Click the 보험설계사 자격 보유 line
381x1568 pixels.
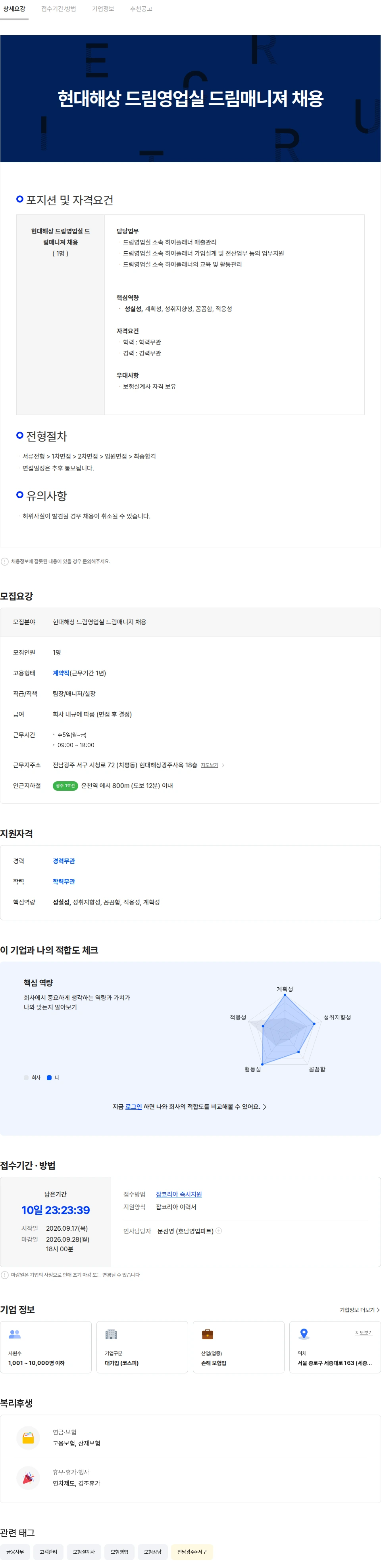pyautogui.click(x=149, y=386)
